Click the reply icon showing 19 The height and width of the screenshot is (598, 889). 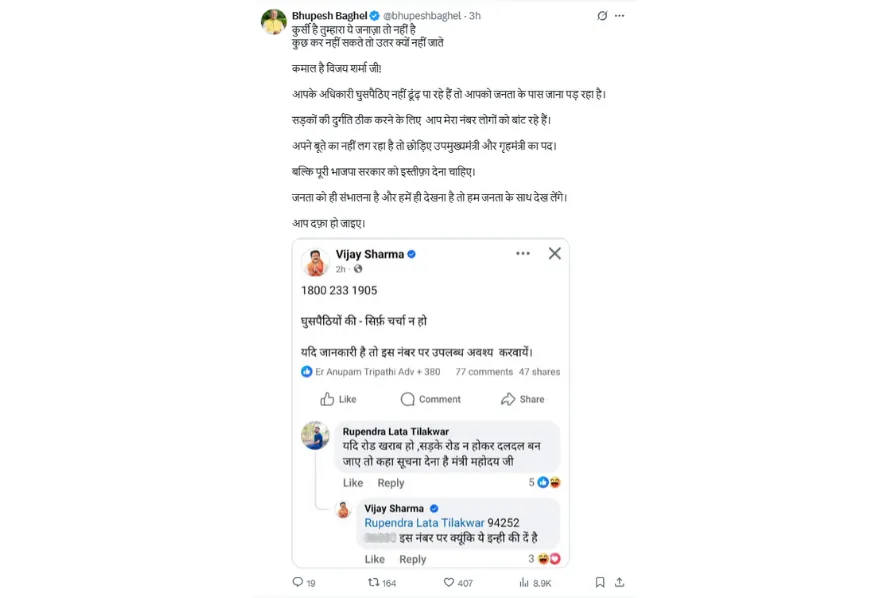(x=297, y=582)
